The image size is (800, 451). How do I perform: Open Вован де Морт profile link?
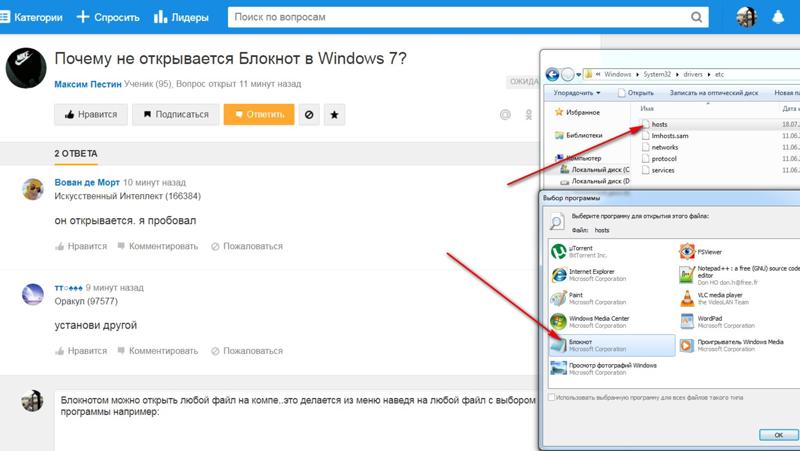tap(87, 182)
